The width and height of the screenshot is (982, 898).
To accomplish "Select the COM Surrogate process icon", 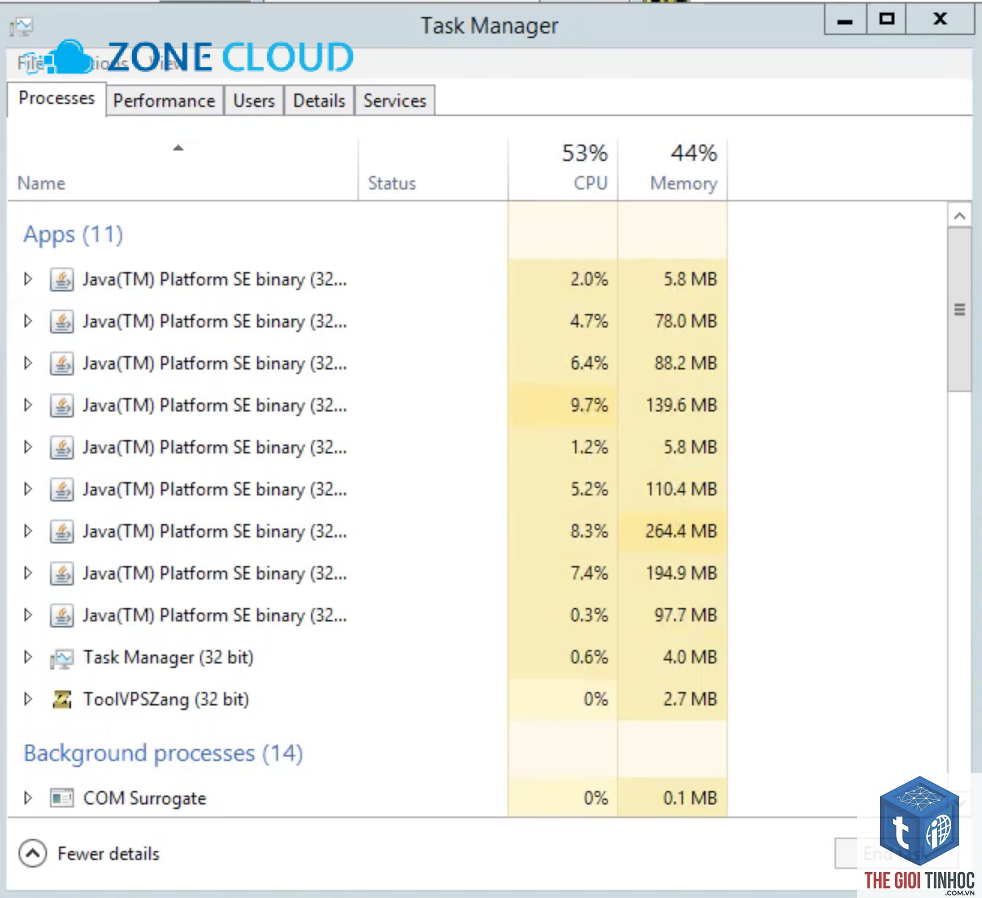I will (x=62, y=798).
